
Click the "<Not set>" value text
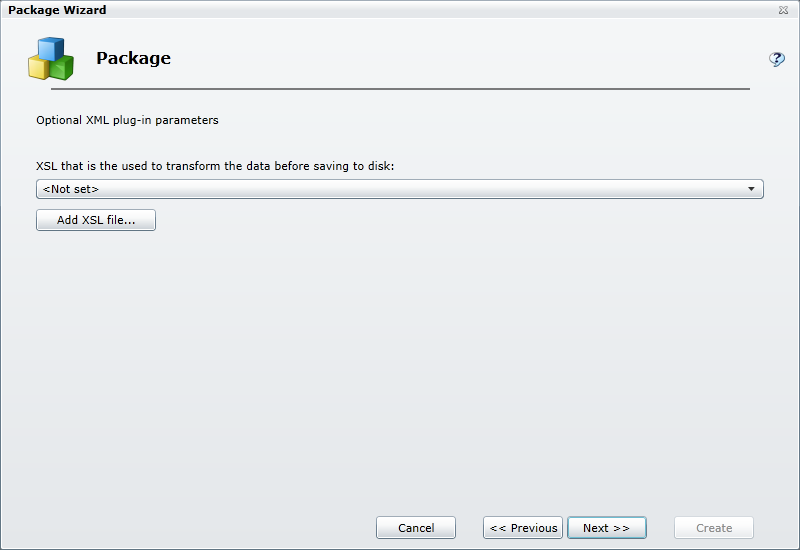[71, 189]
